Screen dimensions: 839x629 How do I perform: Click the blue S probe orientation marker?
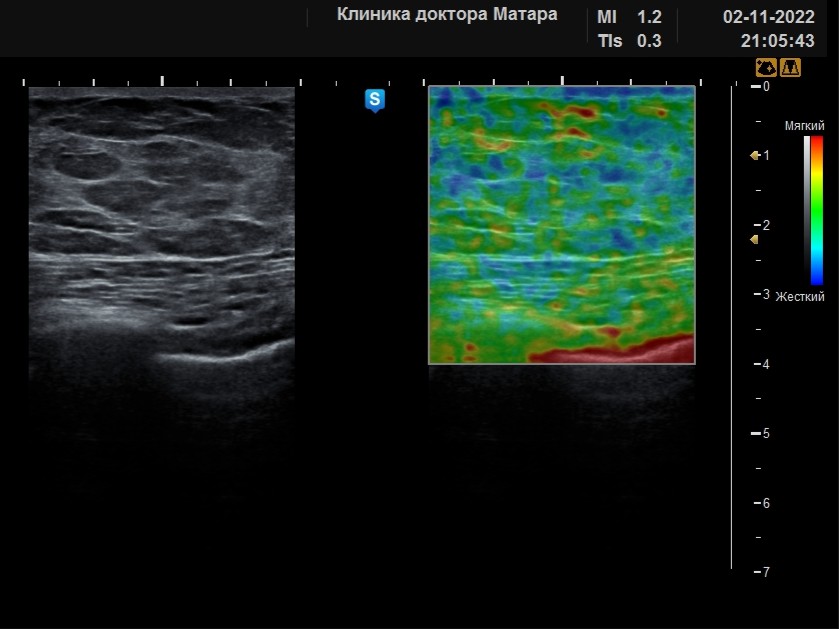pyautogui.click(x=375, y=101)
